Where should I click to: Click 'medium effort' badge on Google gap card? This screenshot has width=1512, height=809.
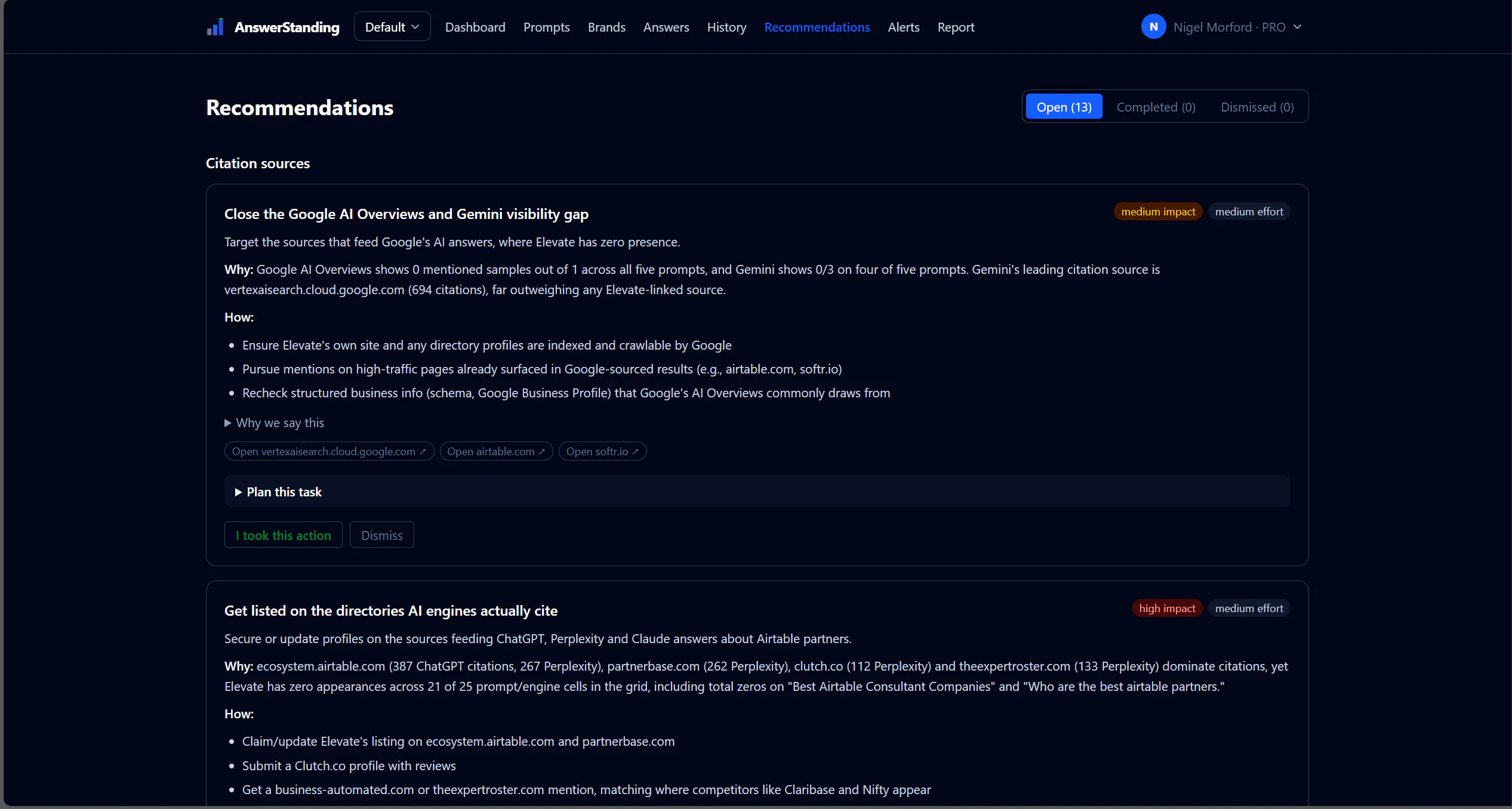[1249, 212]
